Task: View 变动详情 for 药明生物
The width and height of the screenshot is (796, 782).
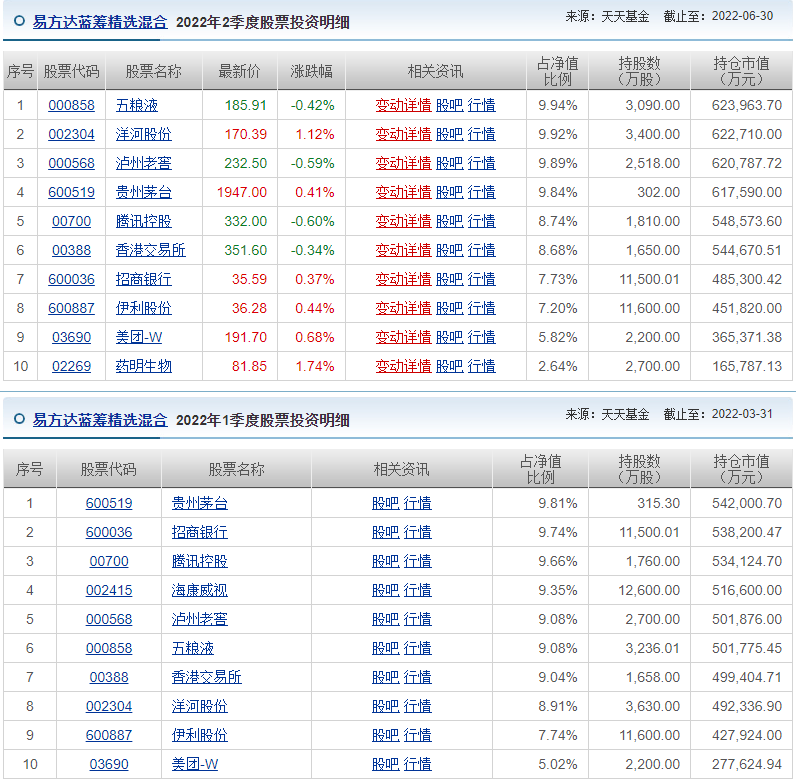Action: click(404, 366)
